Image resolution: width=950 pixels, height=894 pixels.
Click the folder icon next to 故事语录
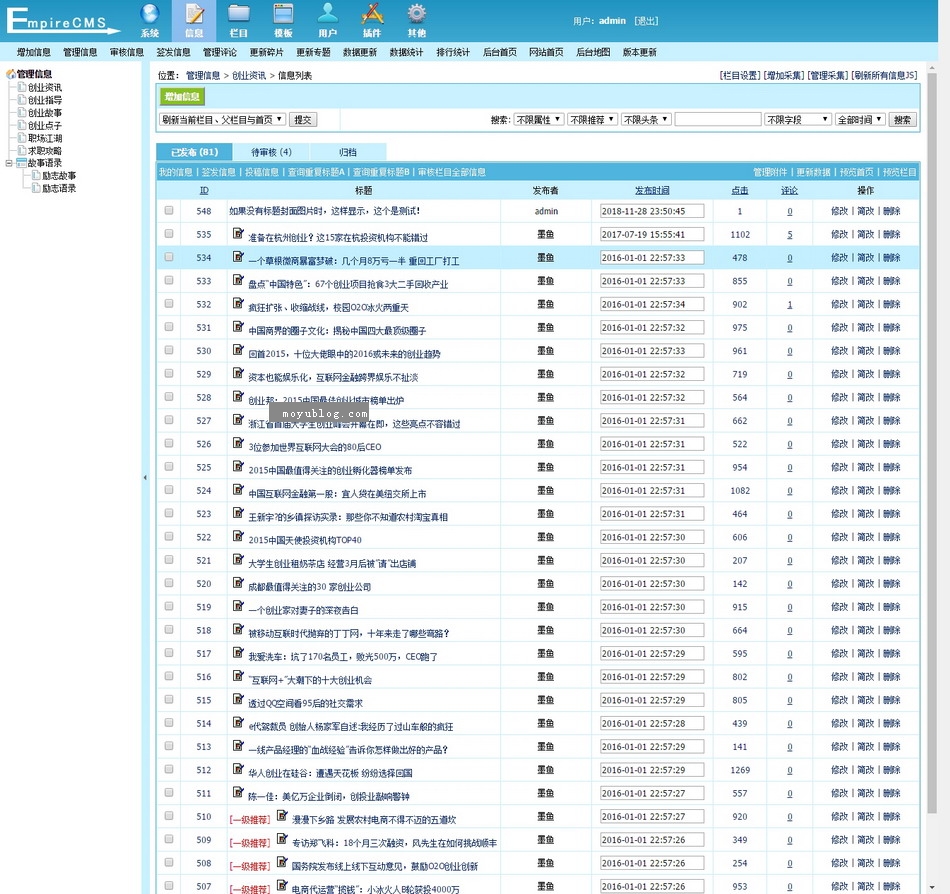coord(22,163)
